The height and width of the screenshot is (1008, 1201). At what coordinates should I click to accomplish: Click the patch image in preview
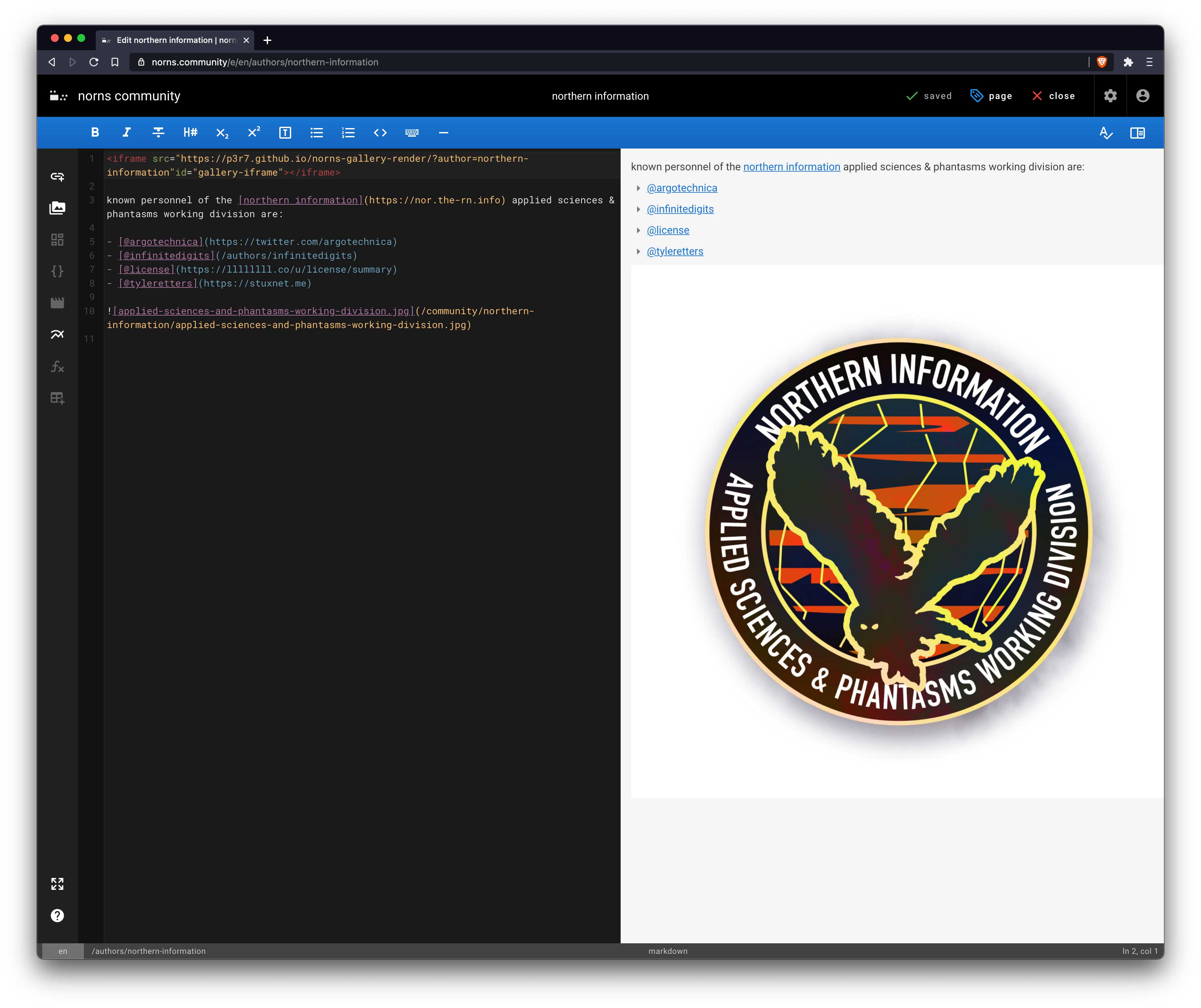pos(897,532)
